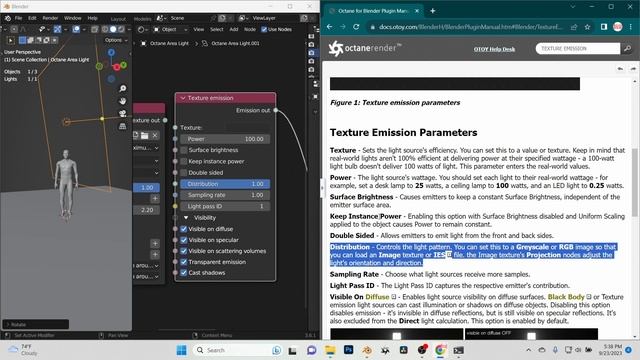Click the Blender logo menu icon

(8, 18)
